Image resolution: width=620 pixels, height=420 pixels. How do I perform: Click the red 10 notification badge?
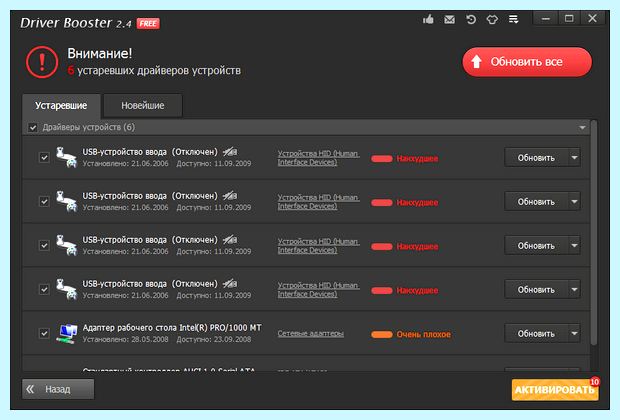595,382
